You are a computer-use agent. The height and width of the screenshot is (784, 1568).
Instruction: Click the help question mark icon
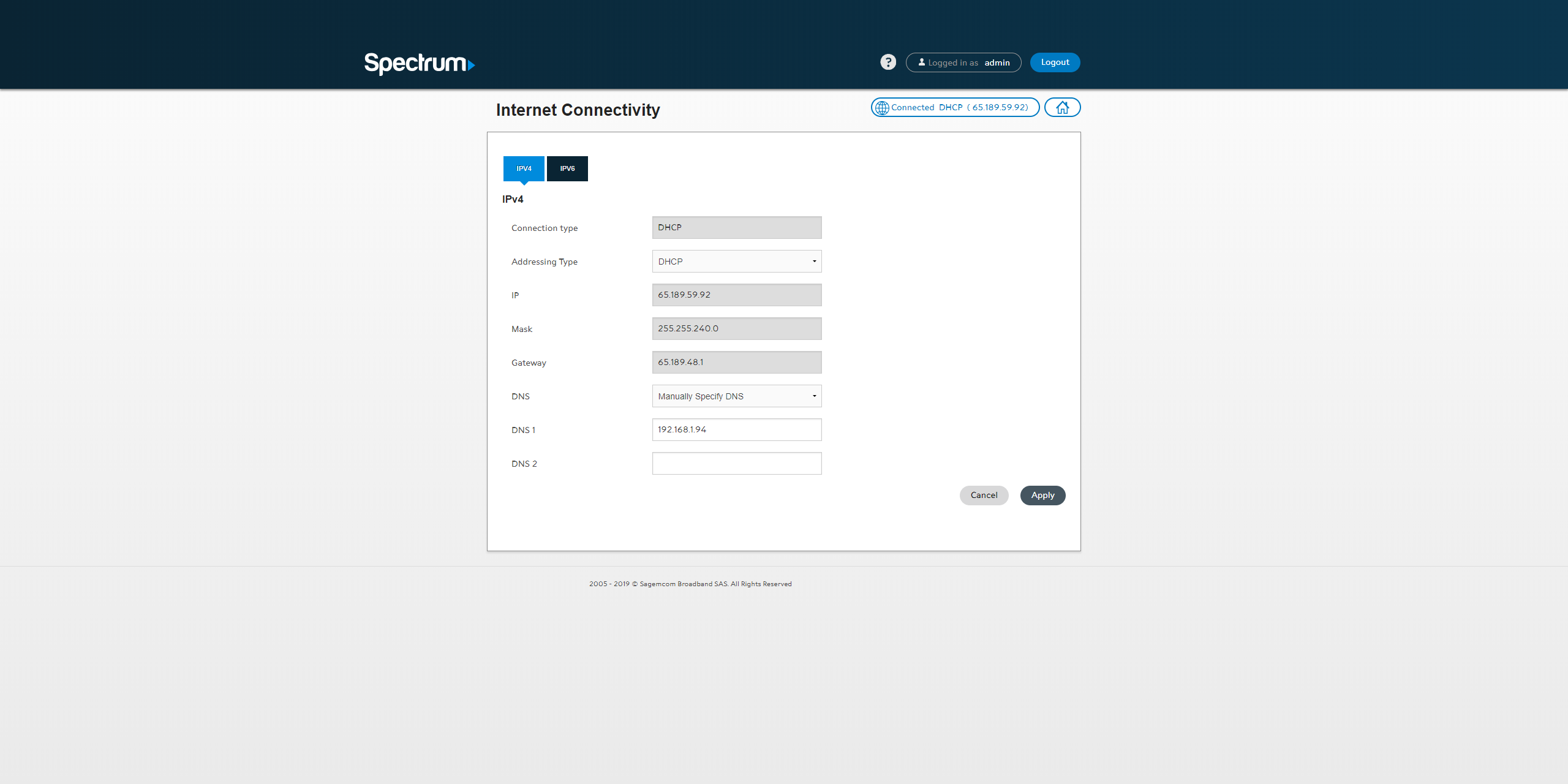point(888,62)
